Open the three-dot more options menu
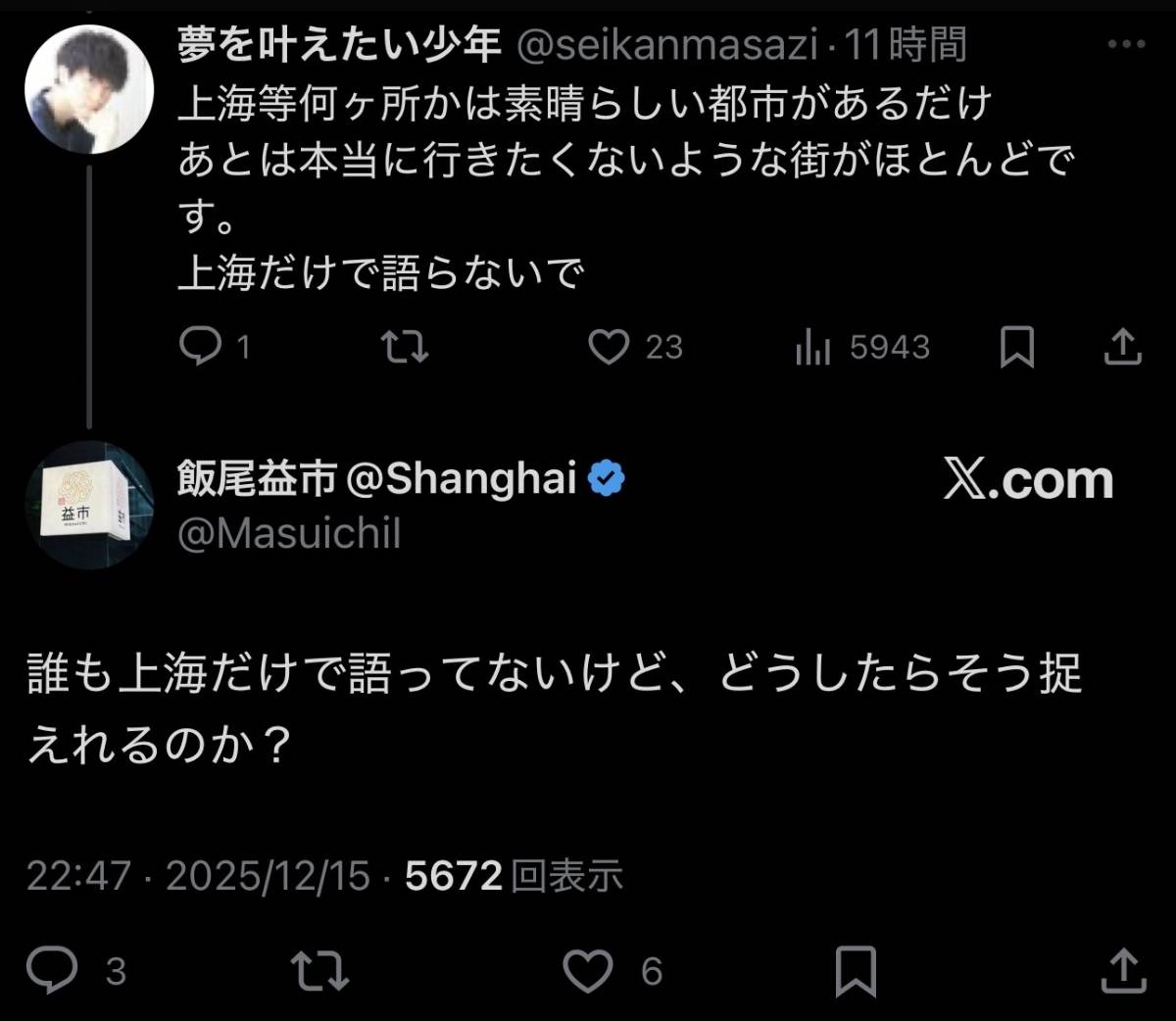The image size is (1176, 1021). coord(1126,45)
